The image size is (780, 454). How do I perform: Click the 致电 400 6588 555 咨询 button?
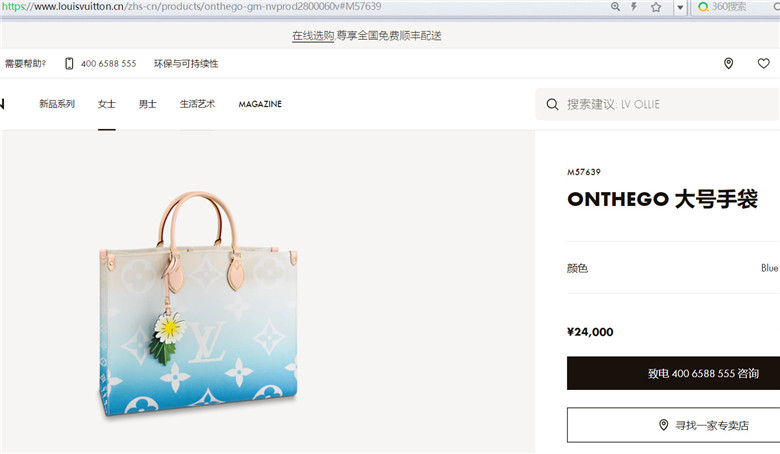click(674, 373)
